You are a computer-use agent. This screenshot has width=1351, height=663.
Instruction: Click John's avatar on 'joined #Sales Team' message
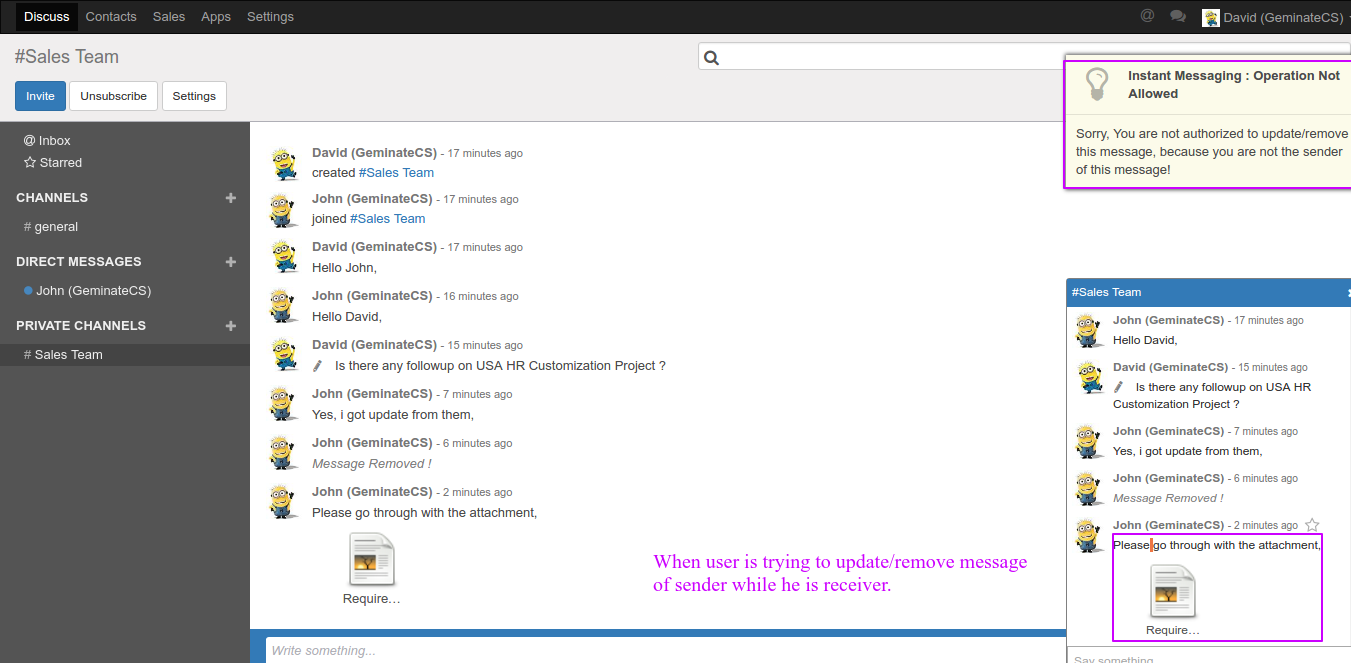(x=285, y=209)
